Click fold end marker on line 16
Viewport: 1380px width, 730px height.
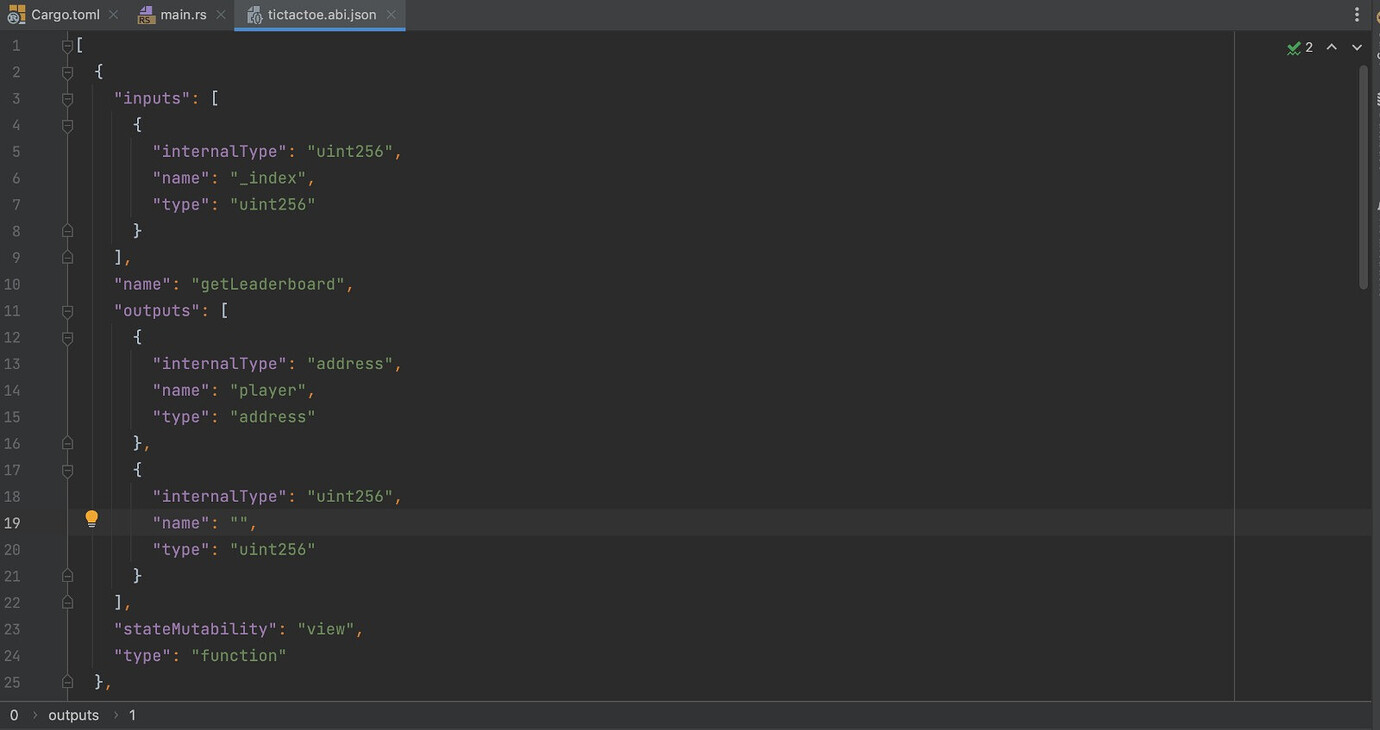(67, 443)
